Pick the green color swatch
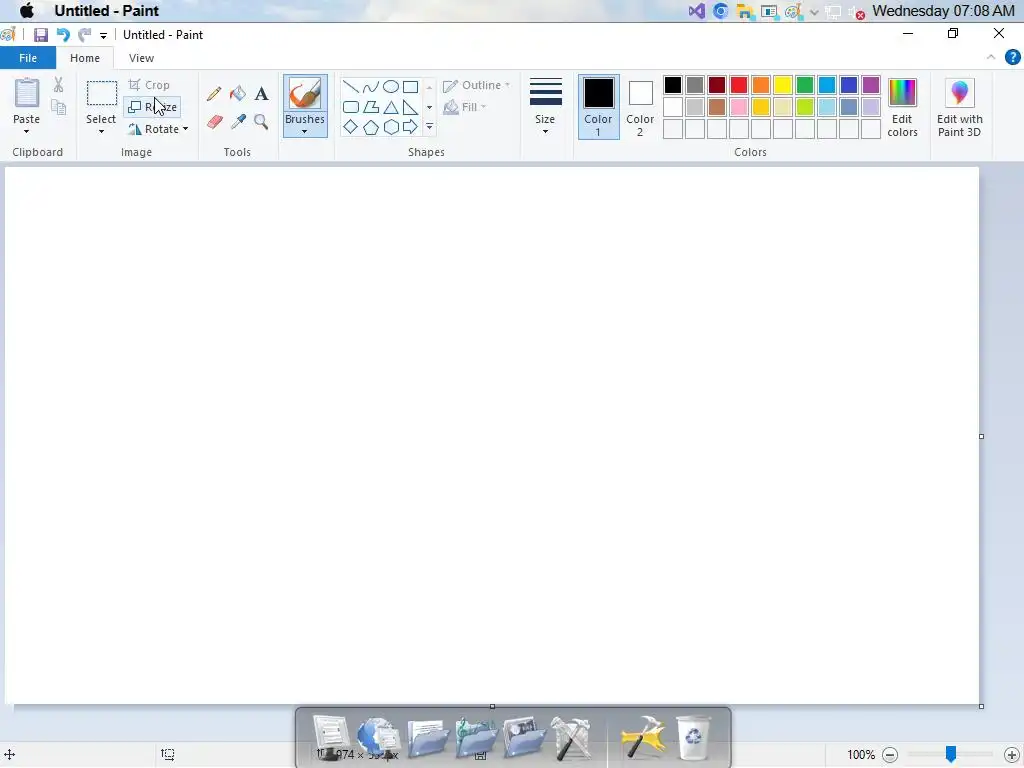1024x768 pixels. pos(805,85)
